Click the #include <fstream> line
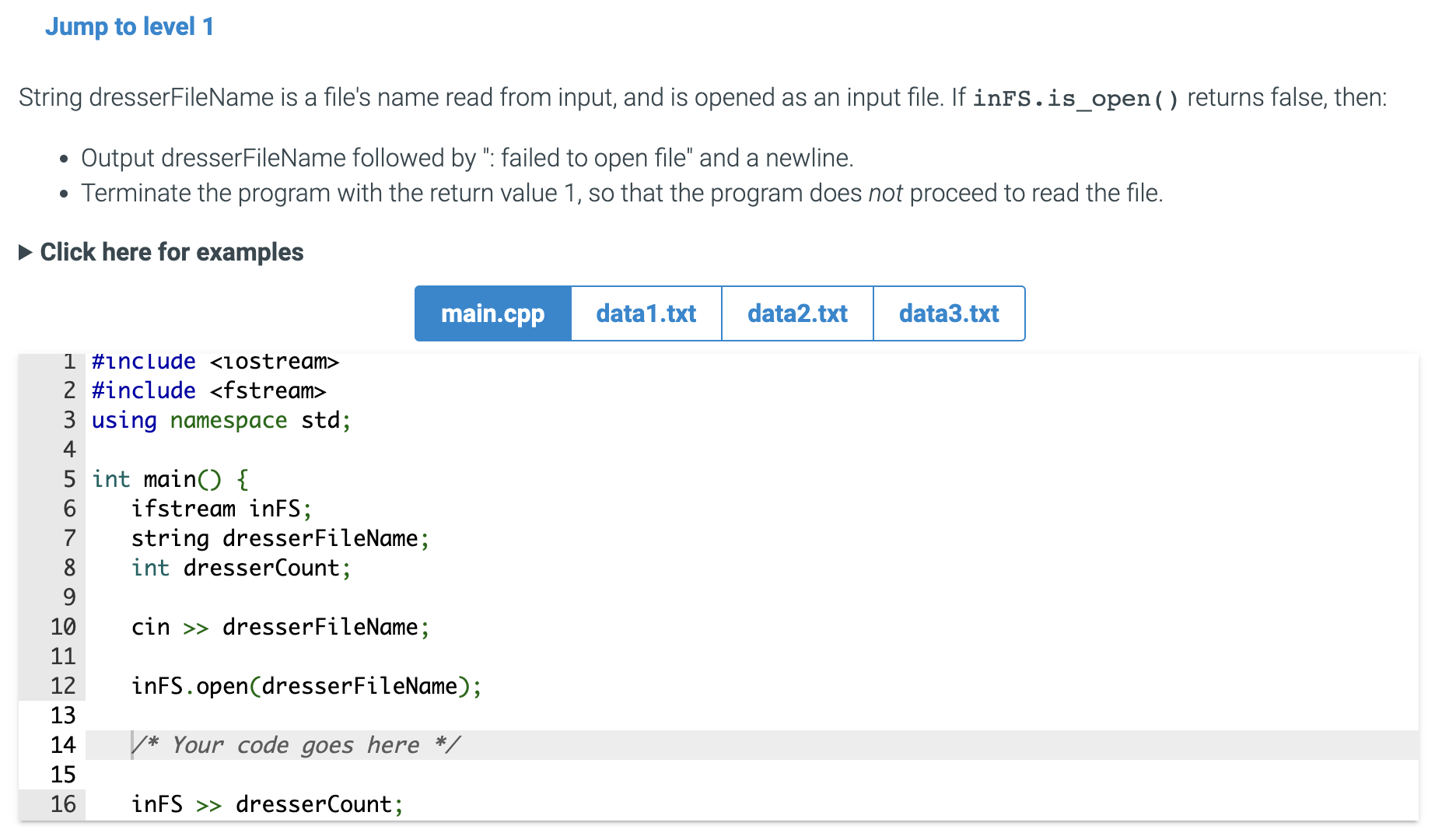Image resolution: width=1442 pixels, height=840 pixels. (x=208, y=390)
